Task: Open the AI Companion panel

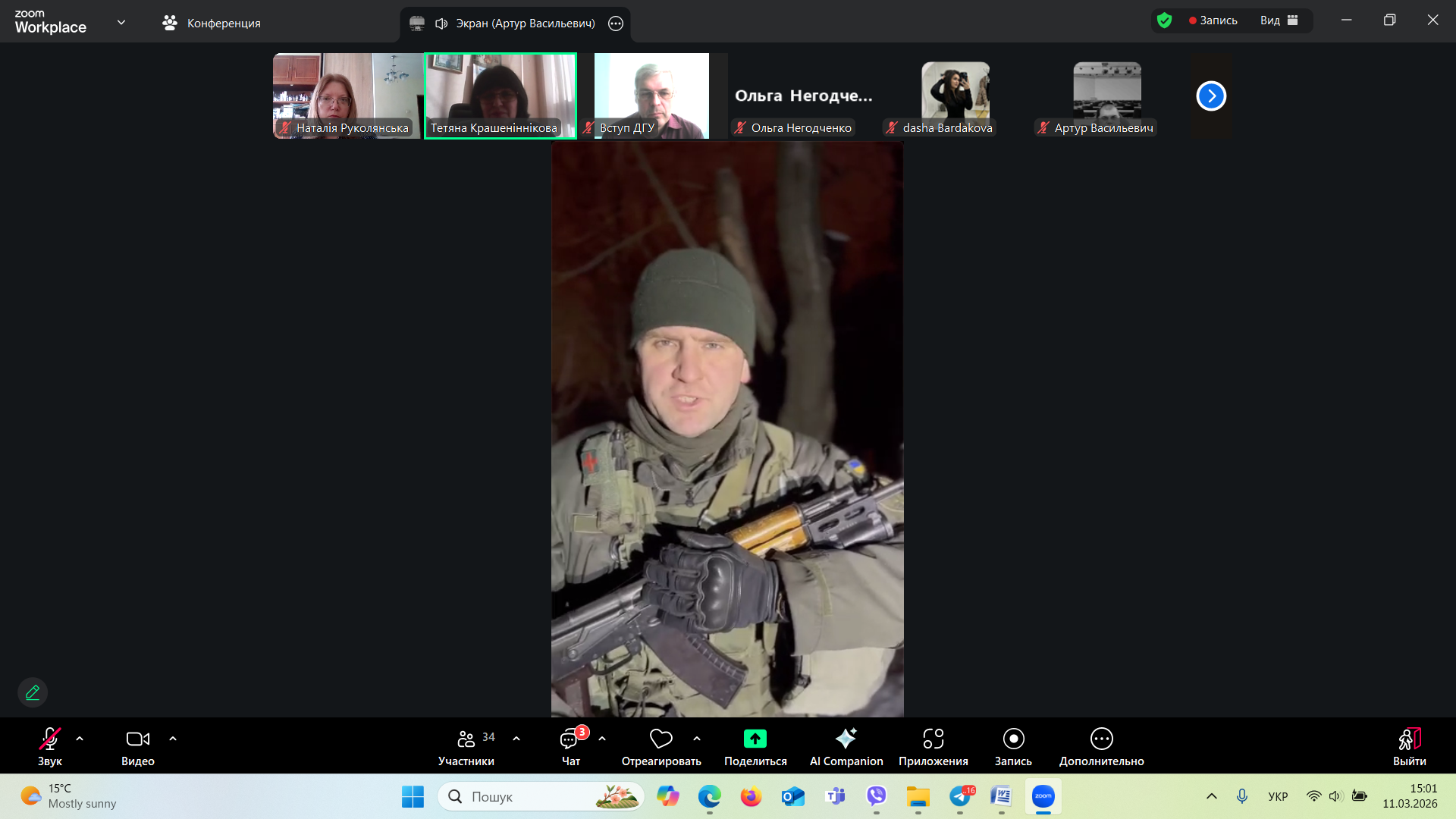Action: coord(846,746)
